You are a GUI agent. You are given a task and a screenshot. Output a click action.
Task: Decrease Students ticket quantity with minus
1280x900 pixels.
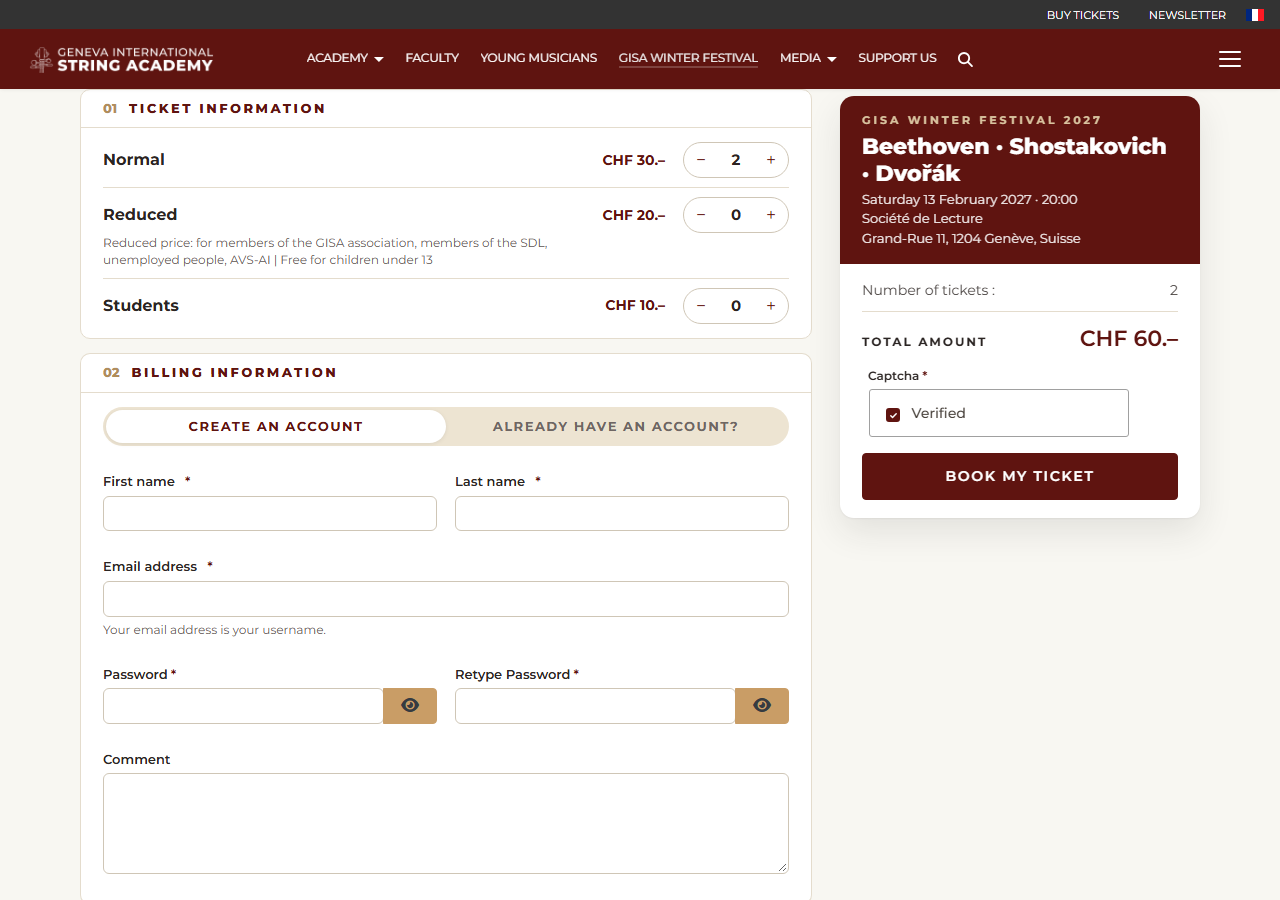(701, 306)
